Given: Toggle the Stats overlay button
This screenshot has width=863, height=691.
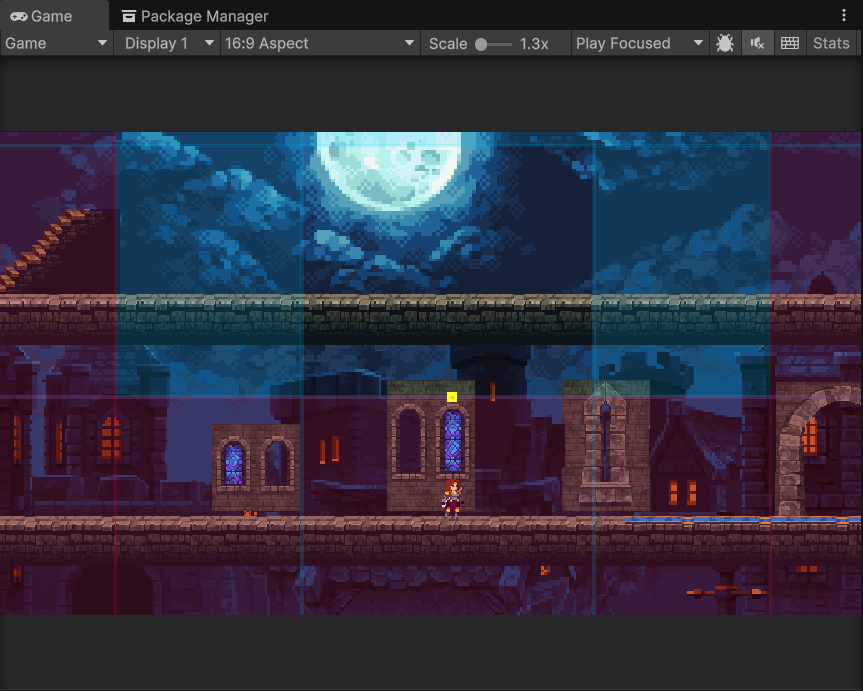Looking at the screenshot, I should tap(831, 43).
